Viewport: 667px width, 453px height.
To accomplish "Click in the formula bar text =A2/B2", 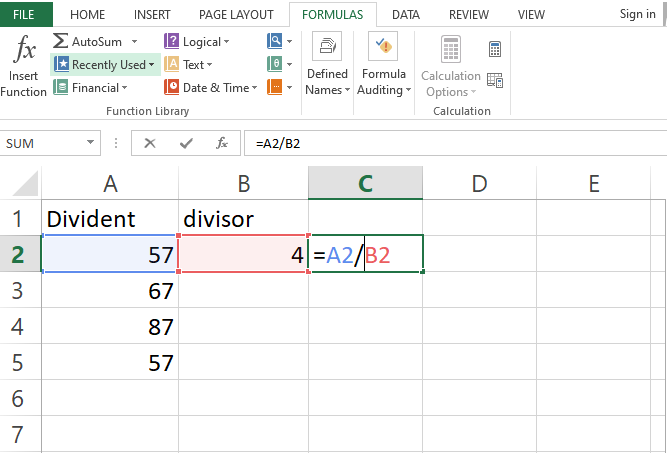I will 278,144.
